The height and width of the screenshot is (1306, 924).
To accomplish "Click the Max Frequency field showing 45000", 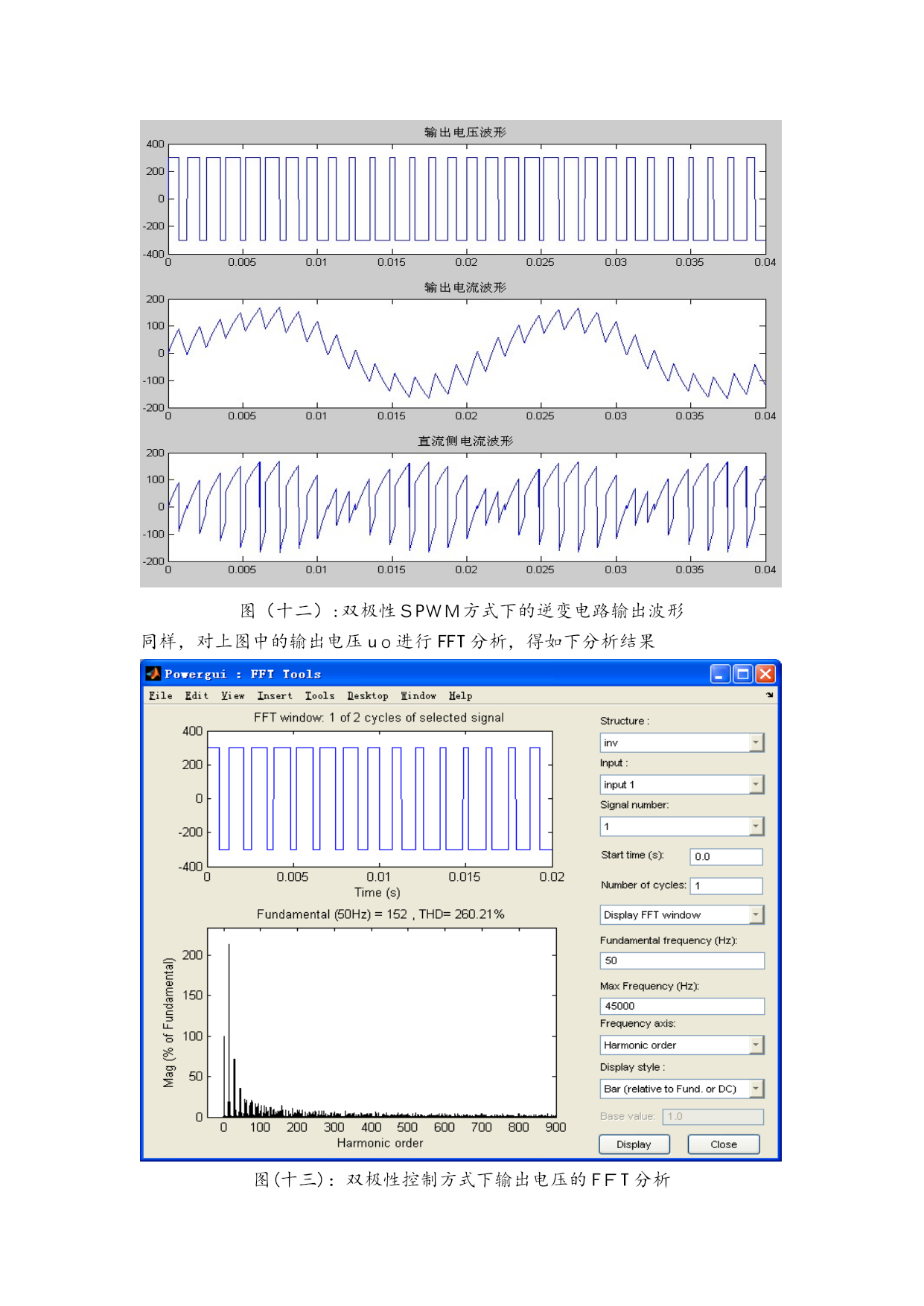I will [682, 1006].
